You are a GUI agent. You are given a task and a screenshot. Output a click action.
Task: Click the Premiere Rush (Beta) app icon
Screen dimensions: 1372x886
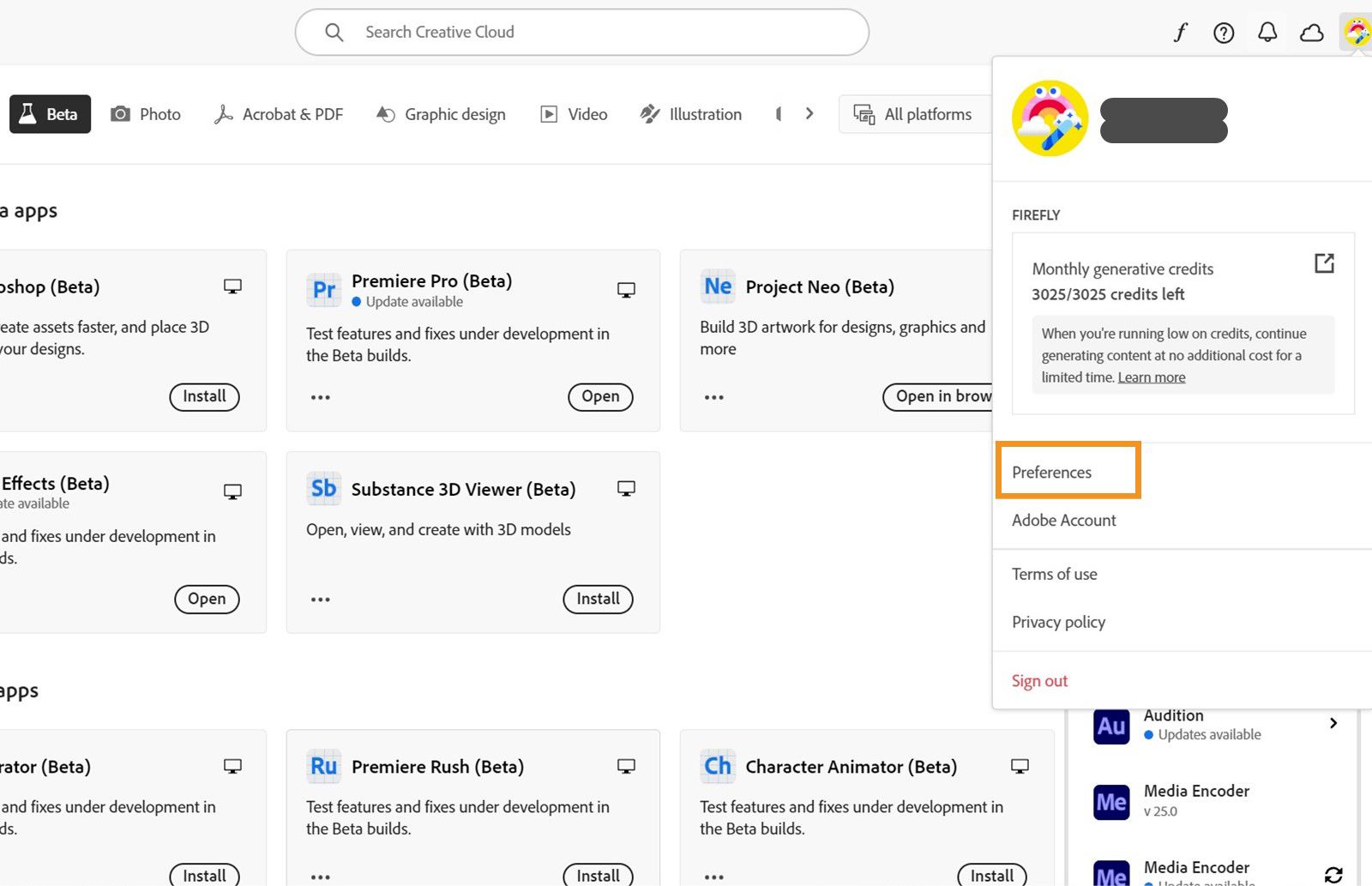click(x=324, y=766)
